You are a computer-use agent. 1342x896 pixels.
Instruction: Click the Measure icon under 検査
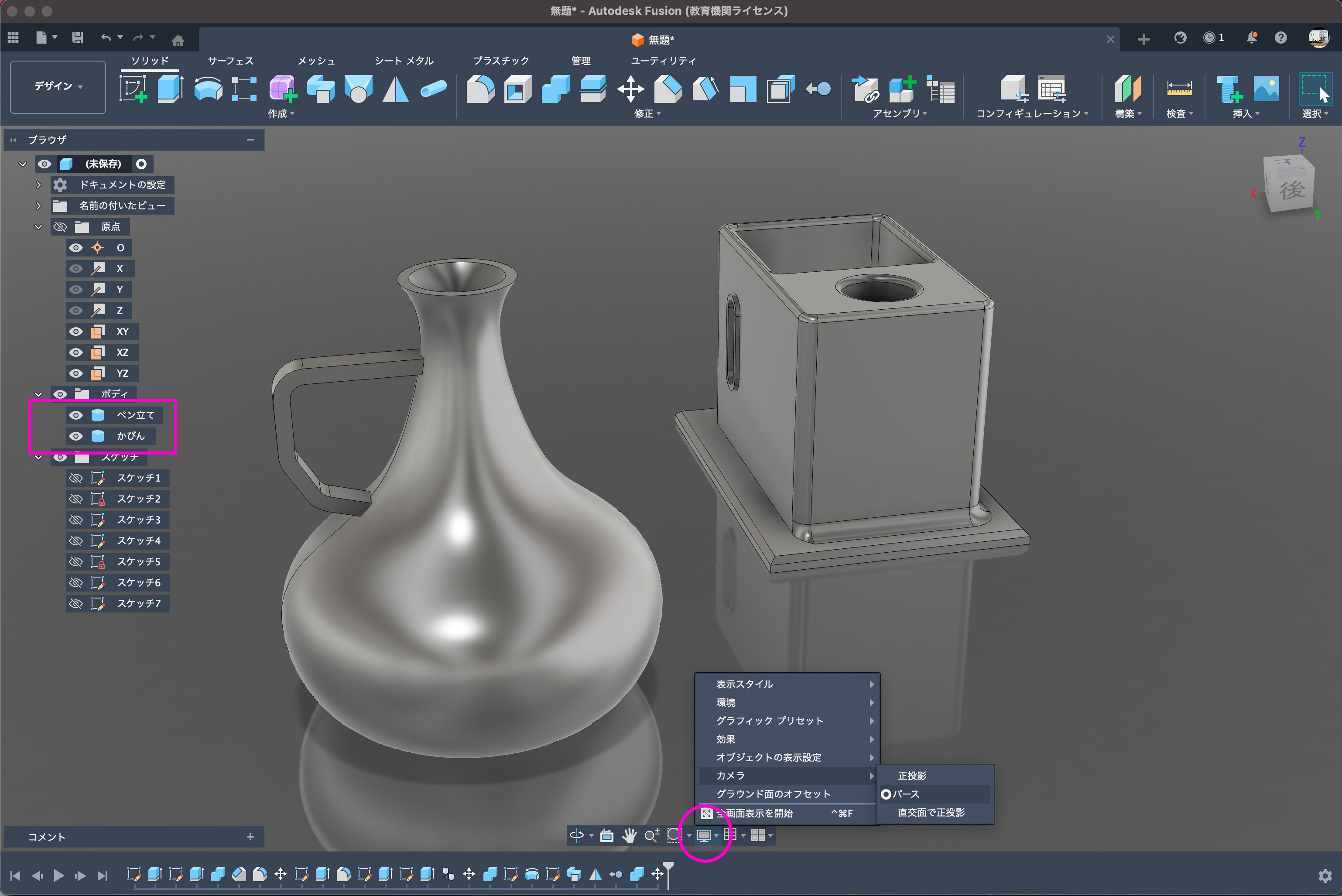[x=1178, y=89]
